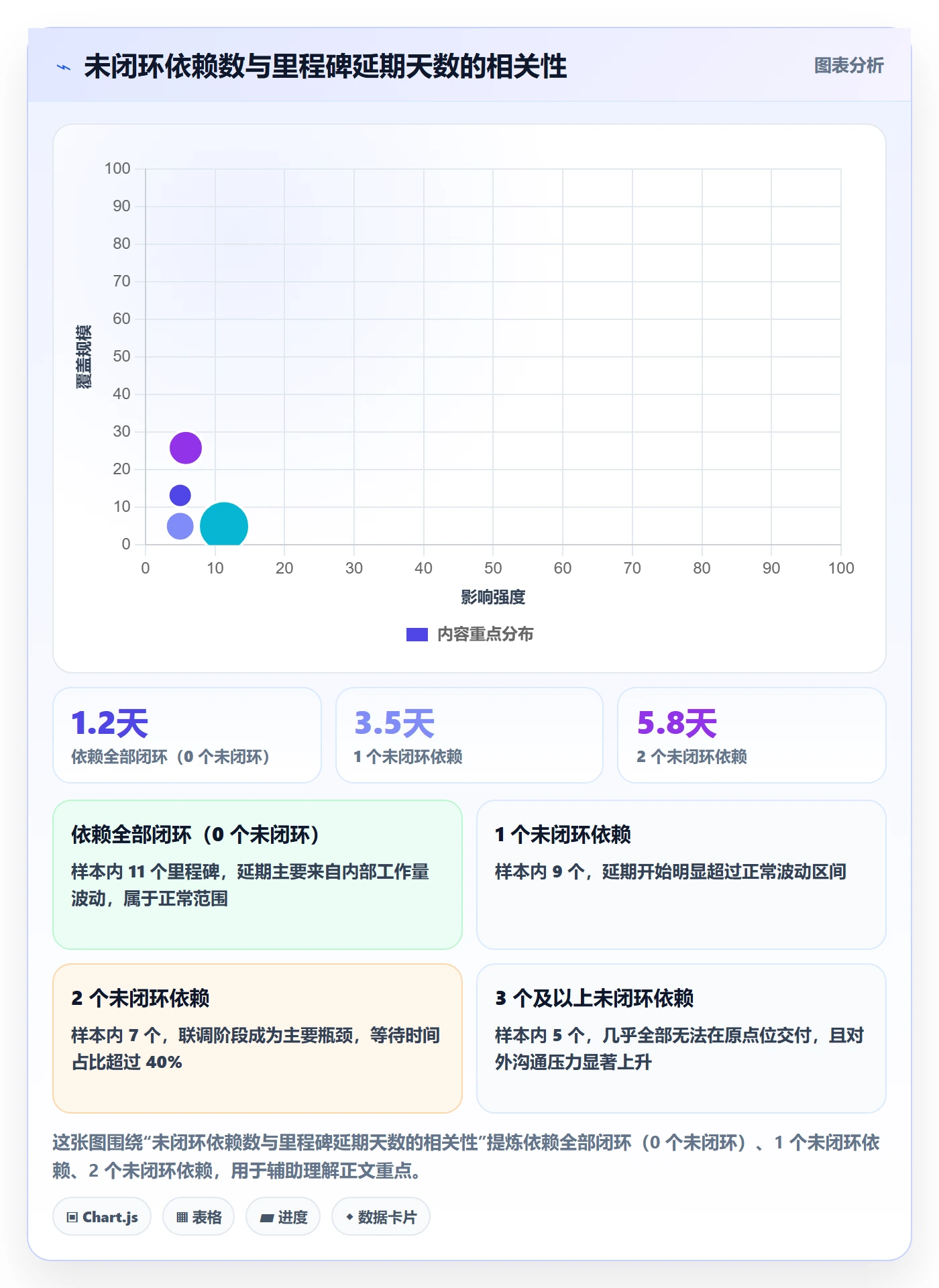Open the 3 个及以上未闭环依赖 card heading
The image size is (939, 1288).
[594, 998]
